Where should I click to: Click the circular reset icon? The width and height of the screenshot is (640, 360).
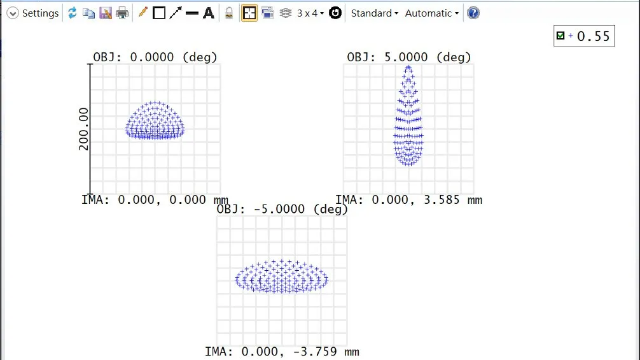pos(335,13)
